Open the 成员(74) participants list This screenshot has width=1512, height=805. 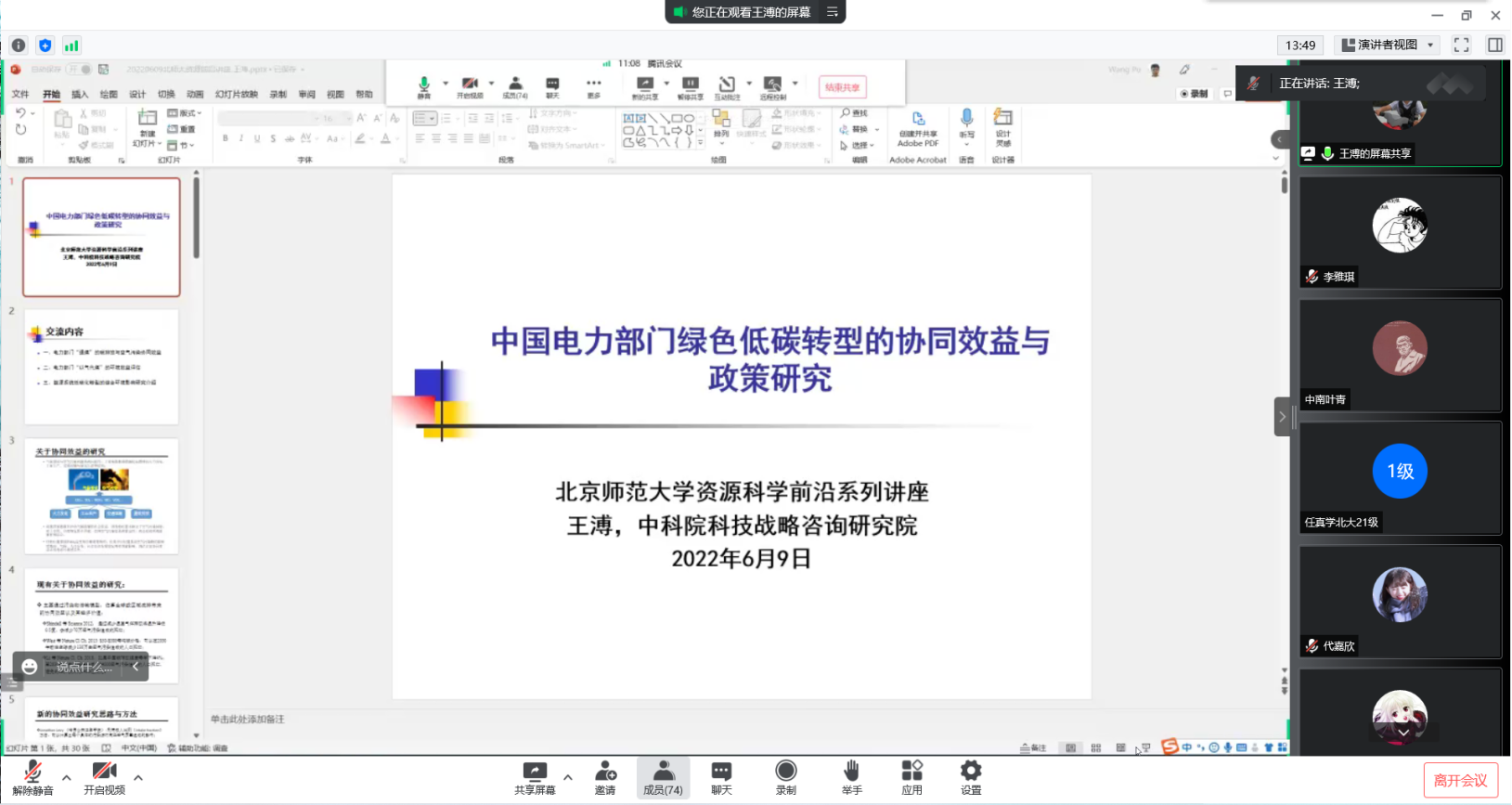(663, 777)
